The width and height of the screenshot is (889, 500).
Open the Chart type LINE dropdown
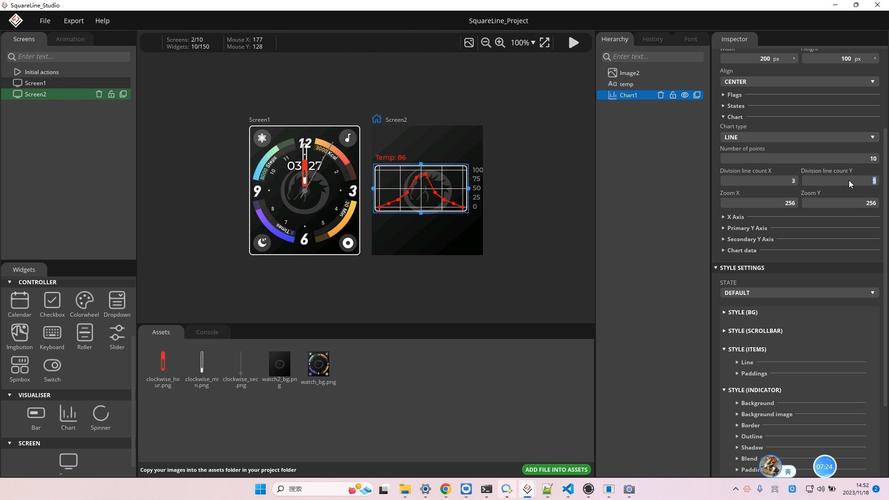[798, 137]
